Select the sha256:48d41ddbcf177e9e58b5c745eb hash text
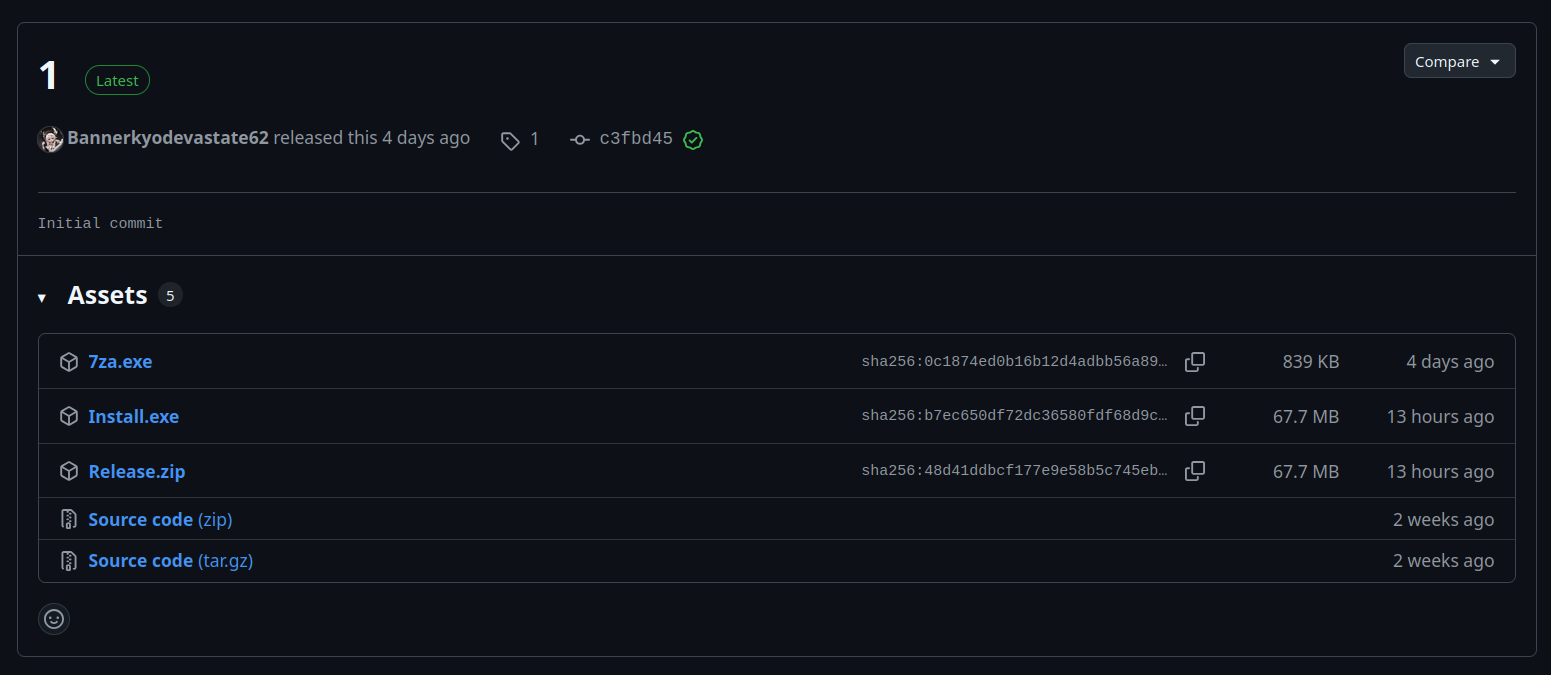The width and height of the screenshot is (1551, 675). pyautogui.click(x=1014, y=472)
